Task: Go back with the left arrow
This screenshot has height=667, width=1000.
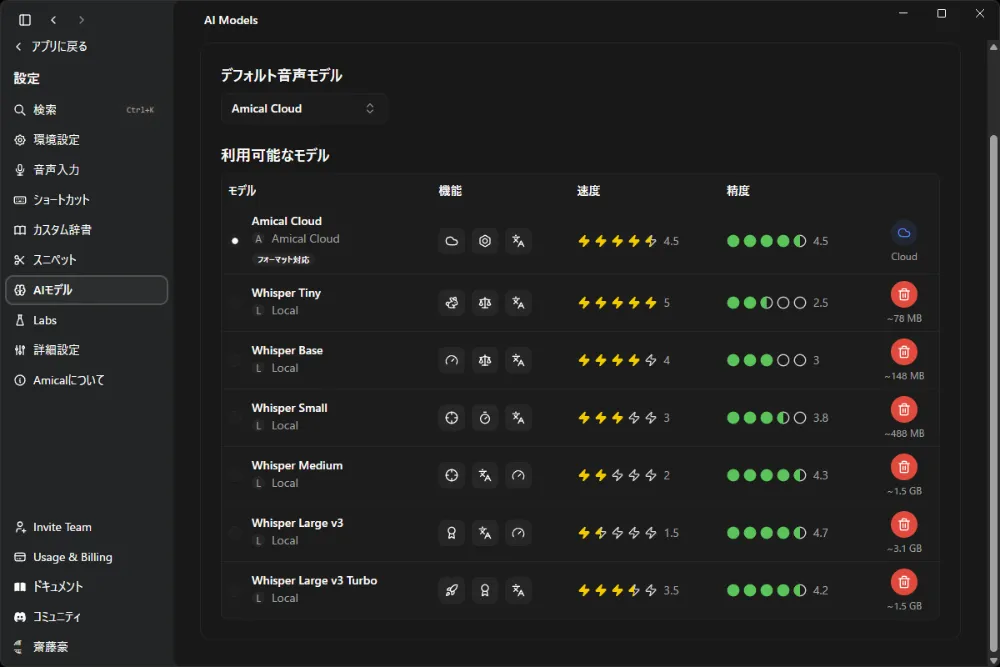Action: (54, 20)
